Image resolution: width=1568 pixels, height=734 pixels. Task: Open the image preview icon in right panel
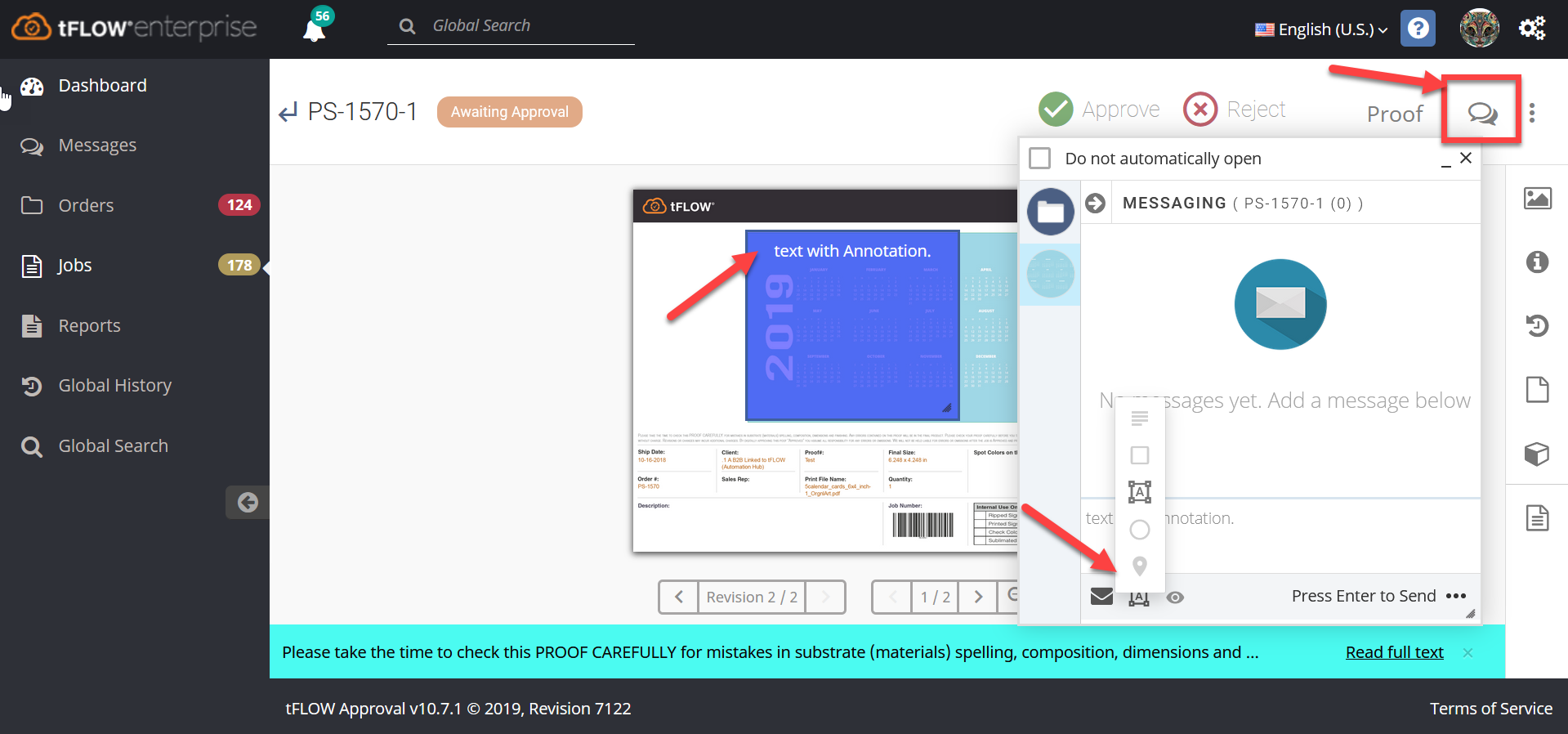point(1537,198)
